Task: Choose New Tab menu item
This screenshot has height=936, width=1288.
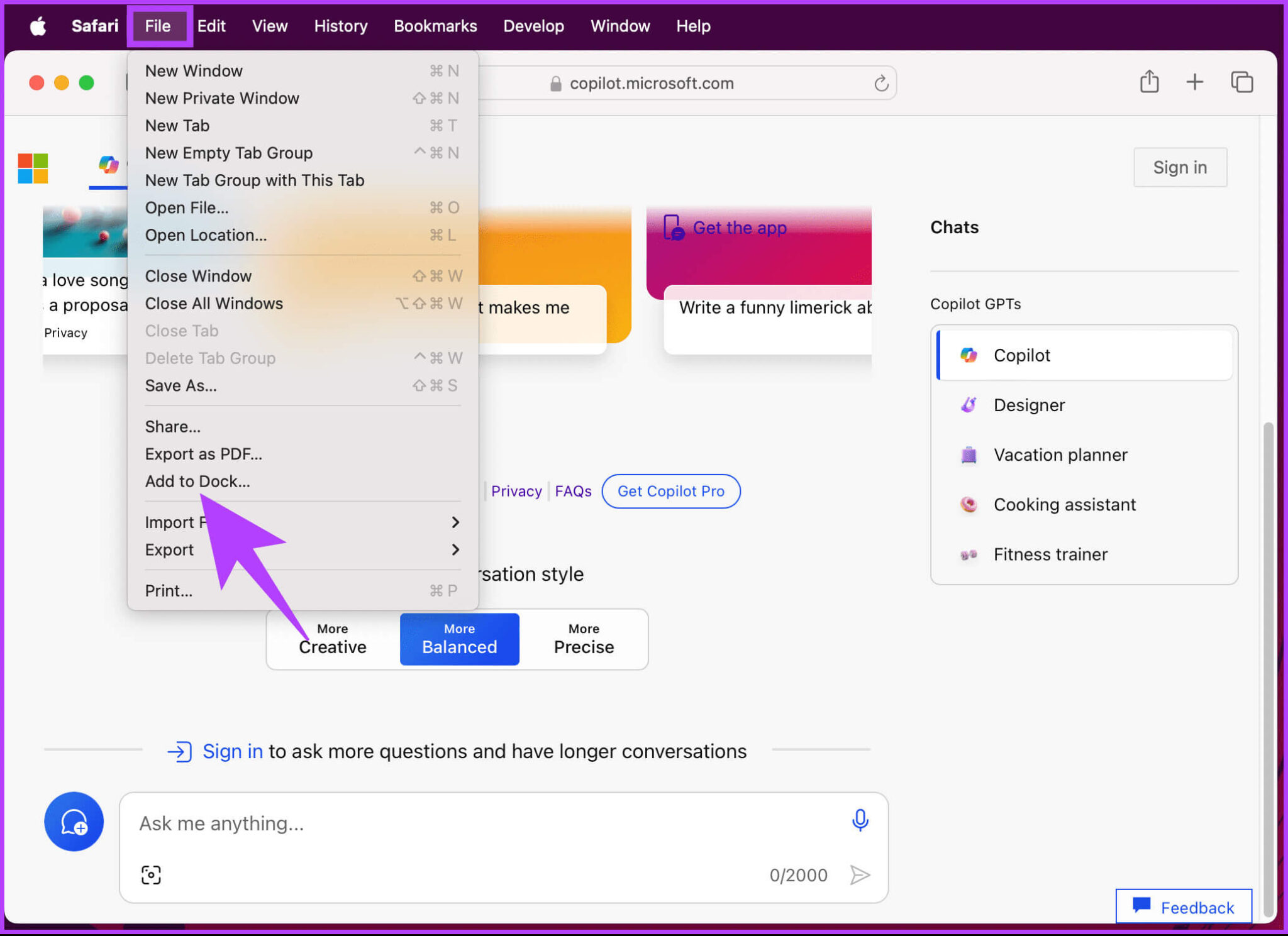Action: 303,126
